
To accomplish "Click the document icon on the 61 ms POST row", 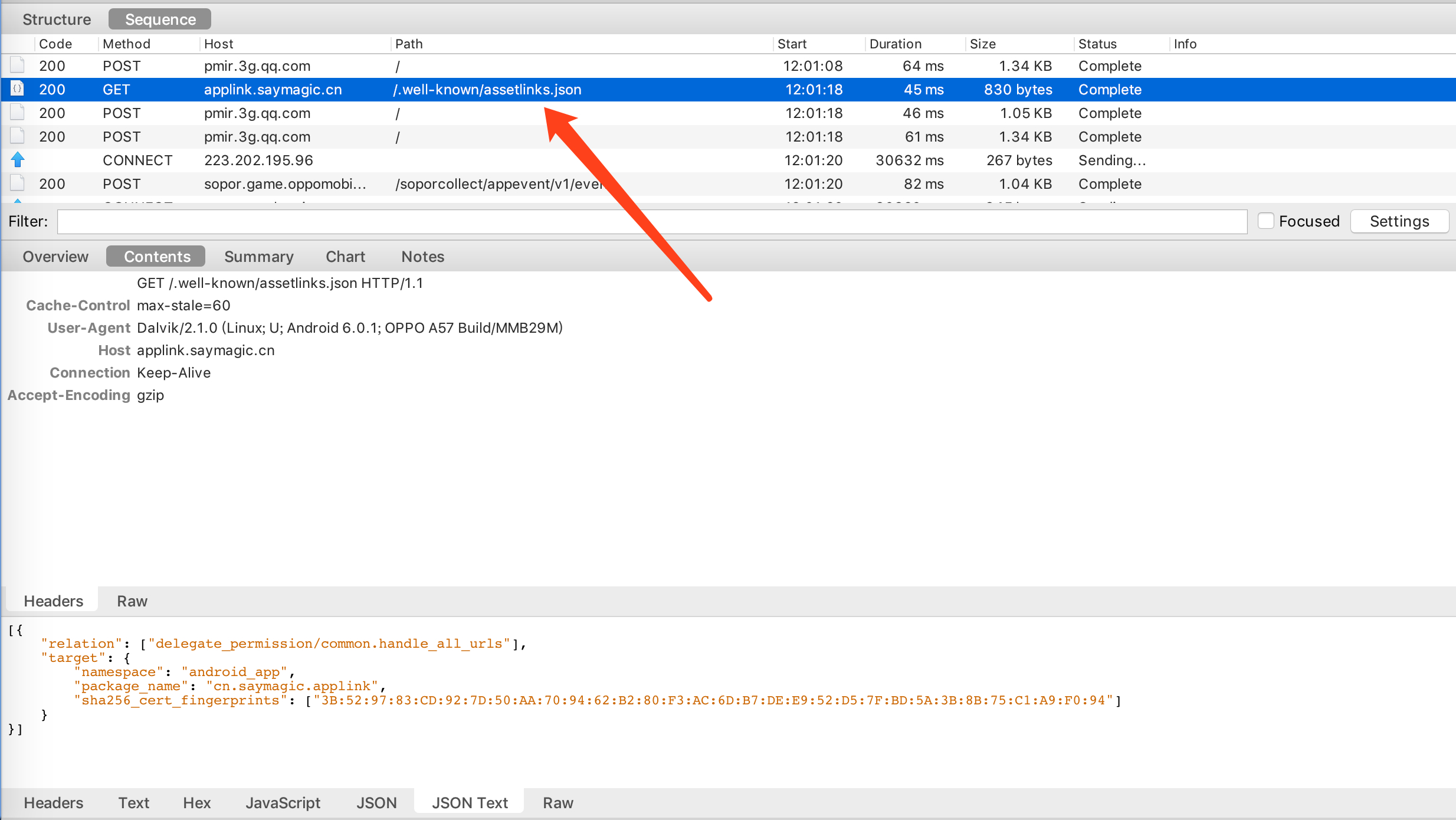I will click(x=18, y=136).
